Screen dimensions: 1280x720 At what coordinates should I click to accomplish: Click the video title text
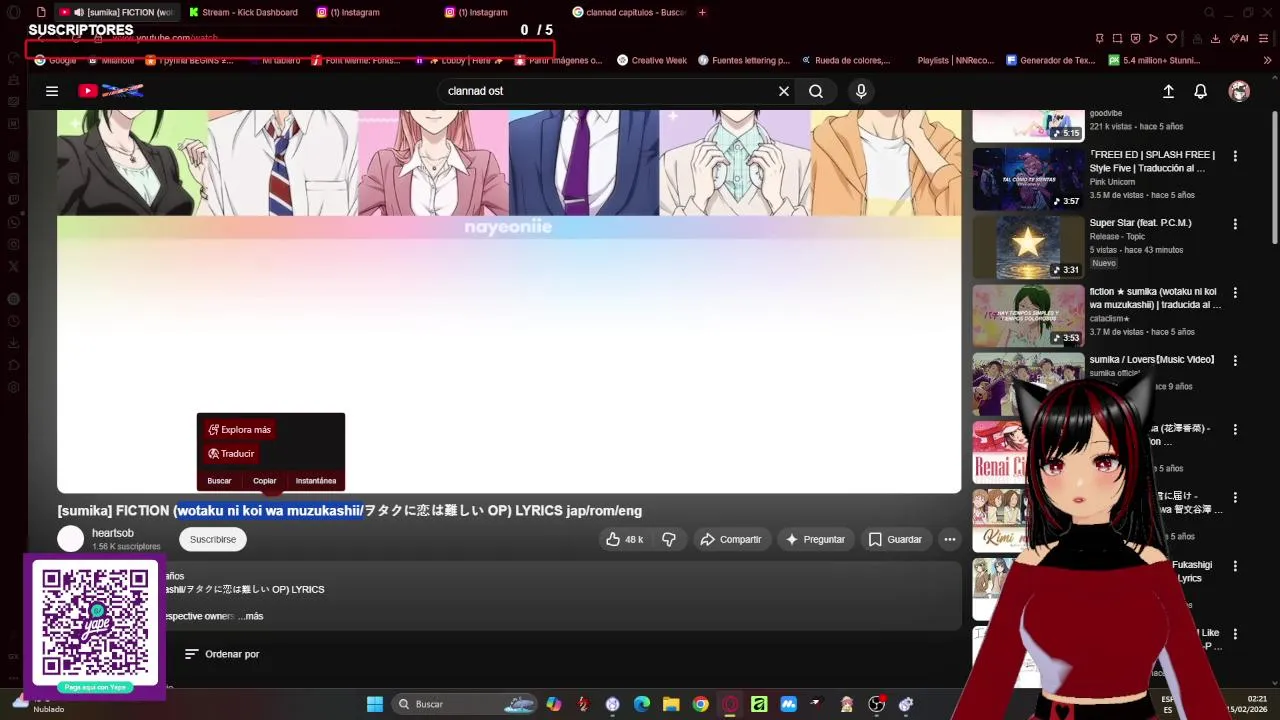click(x=350, y=511)
